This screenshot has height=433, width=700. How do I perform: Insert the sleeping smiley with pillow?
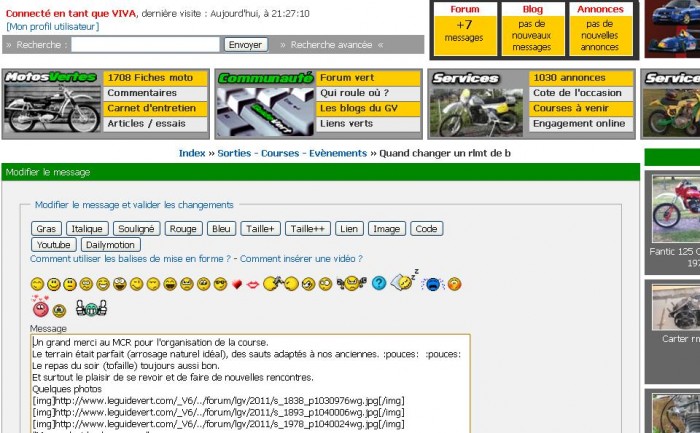tap(404, 280)
